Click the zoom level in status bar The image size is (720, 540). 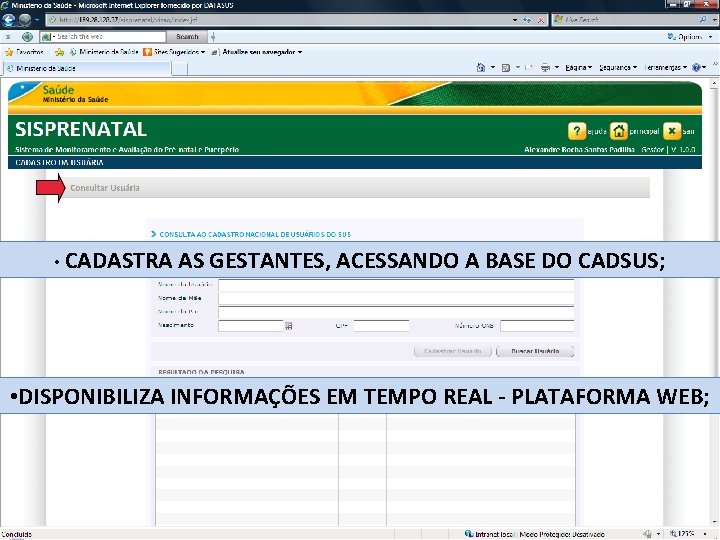[x=682, y=534]
